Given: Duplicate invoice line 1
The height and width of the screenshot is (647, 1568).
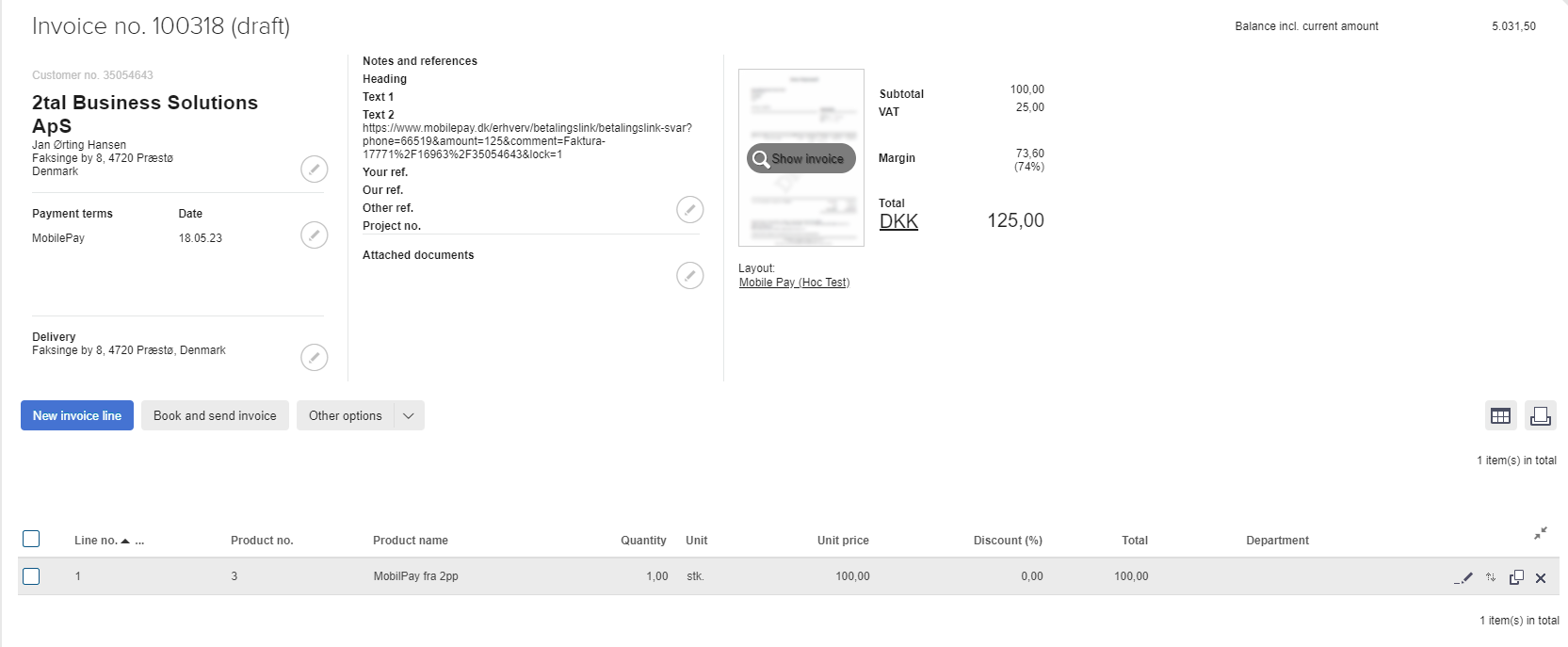Looking at the screenshot, I should 1516,577.
